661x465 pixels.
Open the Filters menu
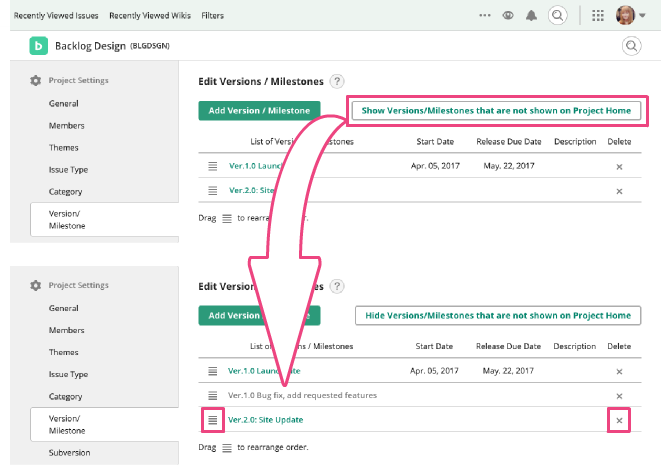212,16
